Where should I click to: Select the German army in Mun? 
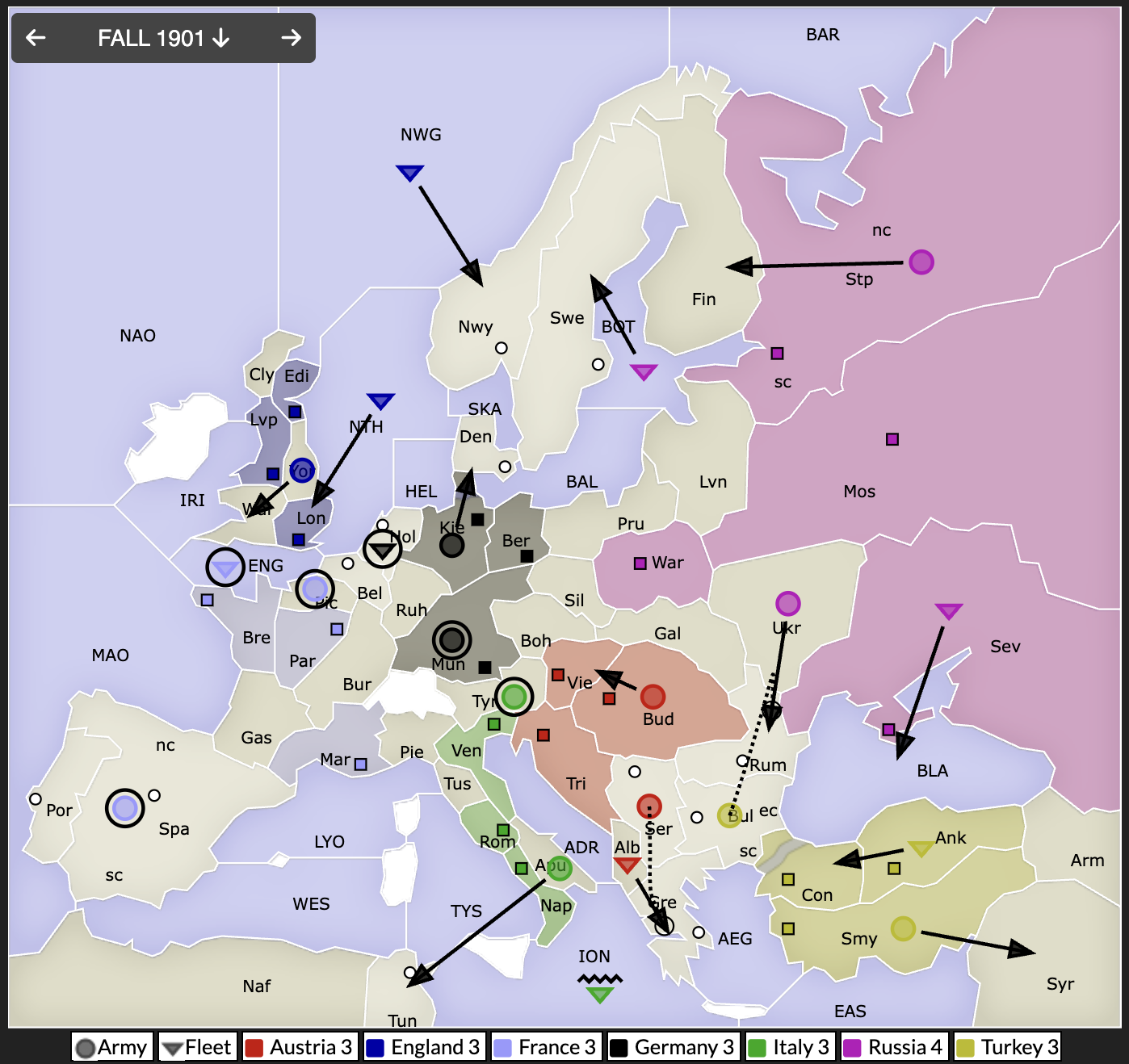(x=451, y=640)
